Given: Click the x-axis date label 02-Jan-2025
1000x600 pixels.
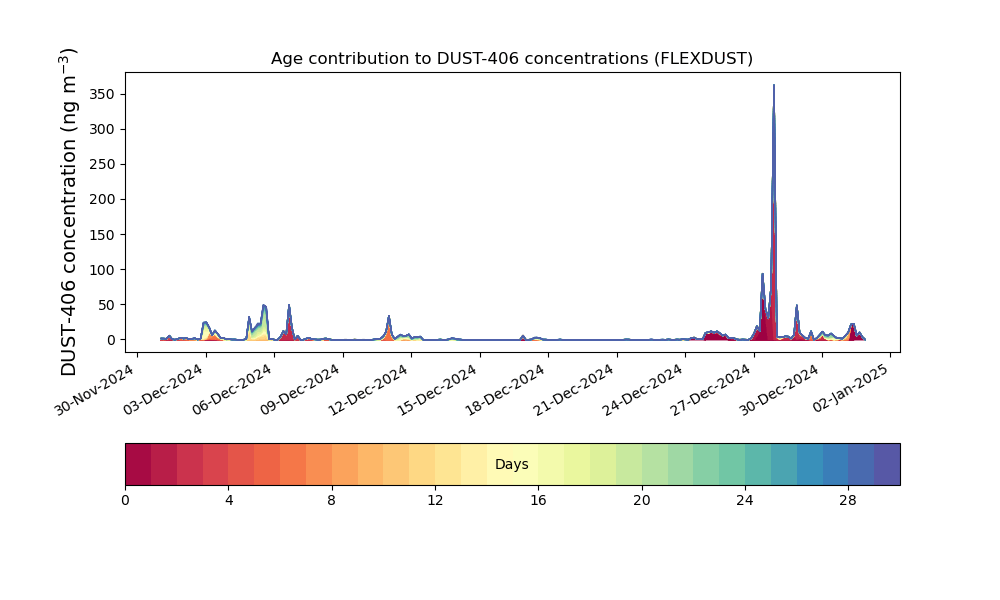Looking at the screenshot, I should (850, 389).
